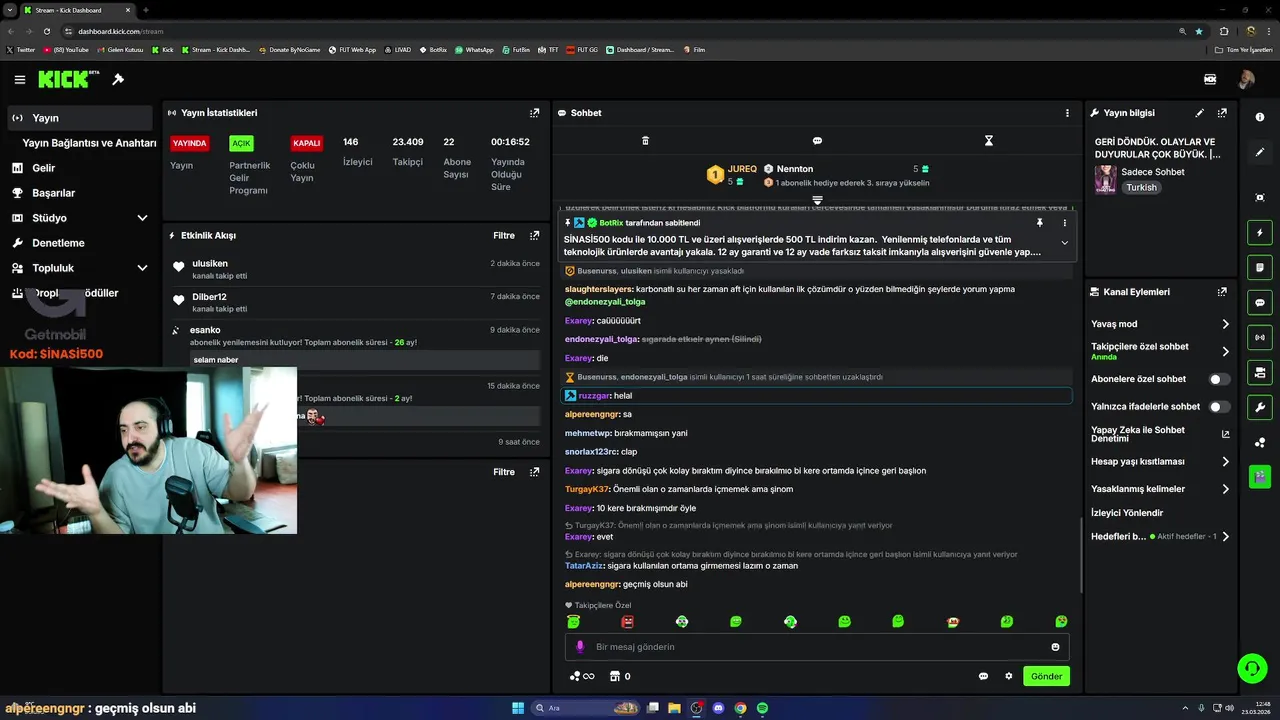Click the wrench icon in right sidebar

pos(1259,407)
